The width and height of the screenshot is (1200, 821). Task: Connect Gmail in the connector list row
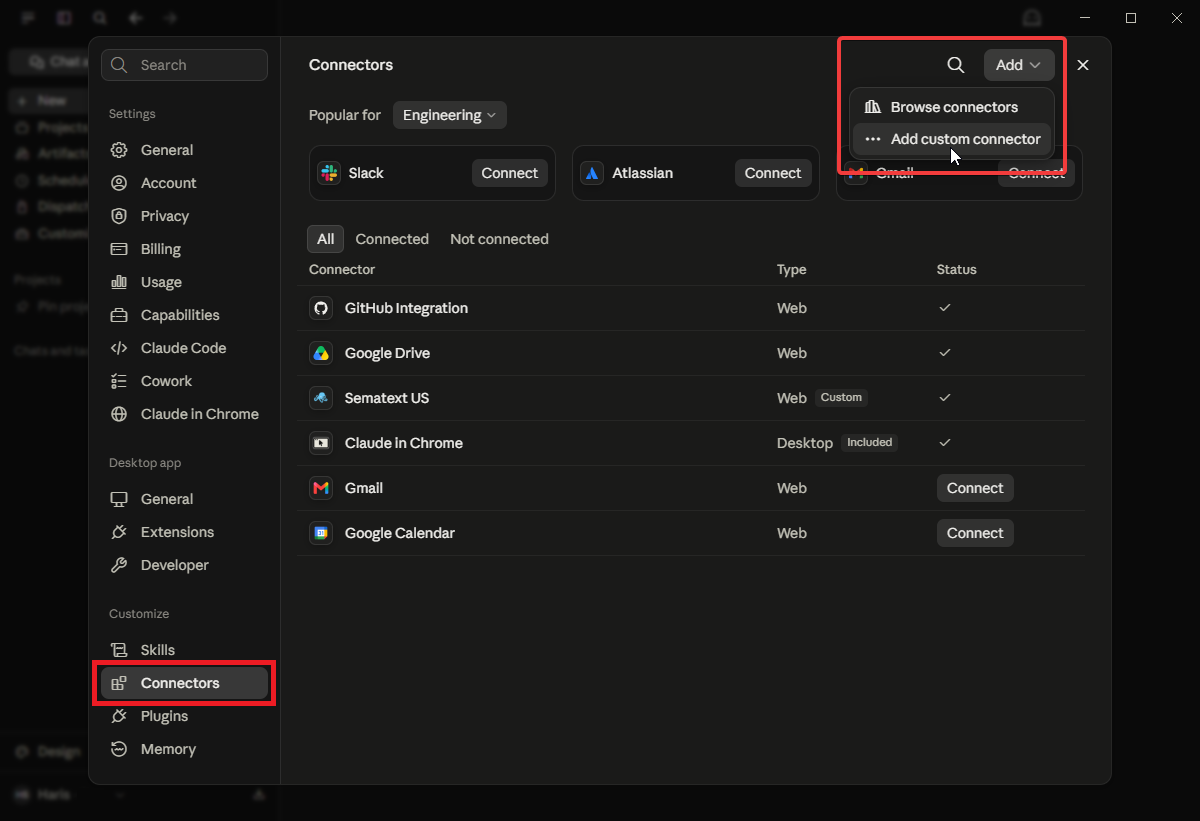(x=975, y=488)
